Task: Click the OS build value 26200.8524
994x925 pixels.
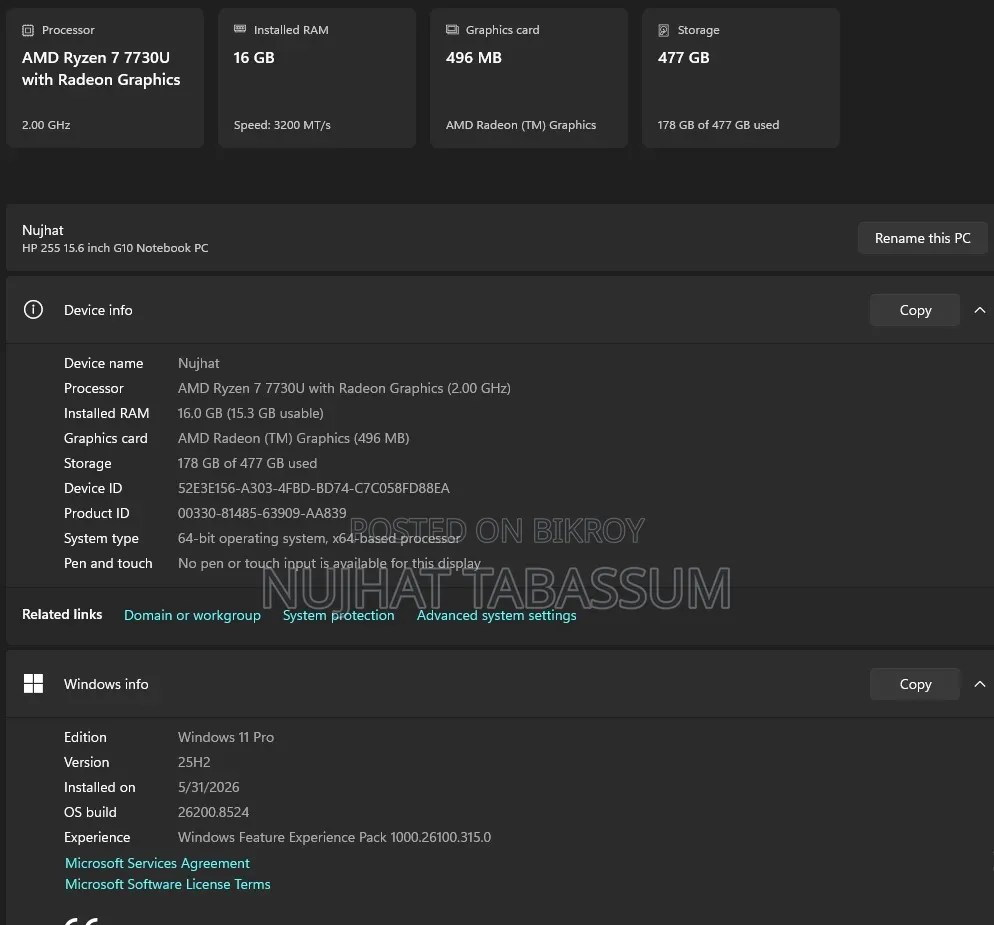Action: pos(213,812)
